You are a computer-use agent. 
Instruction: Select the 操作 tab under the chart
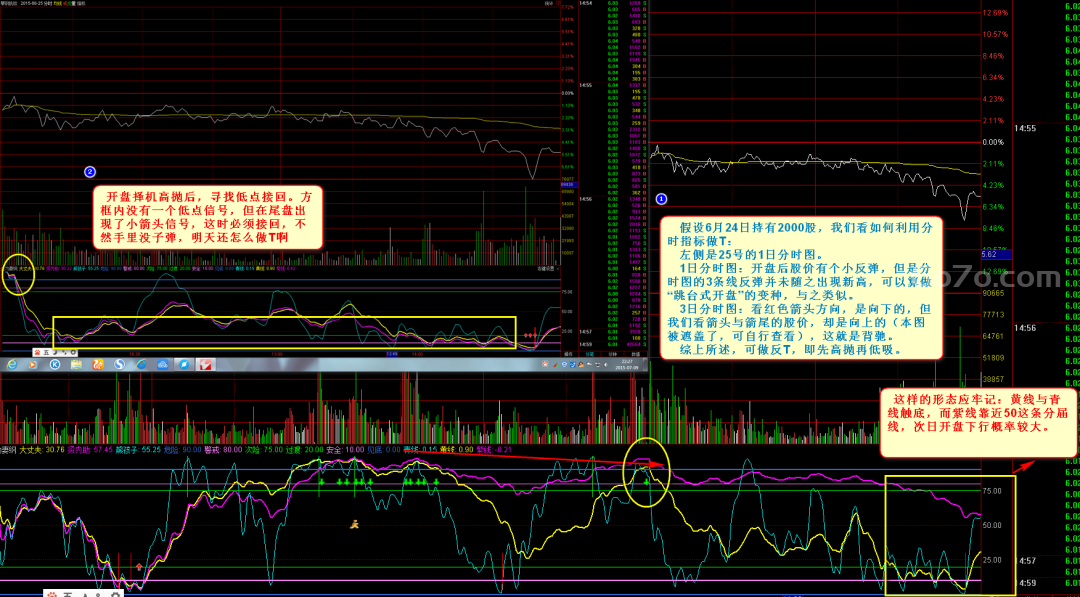[568, 354]
